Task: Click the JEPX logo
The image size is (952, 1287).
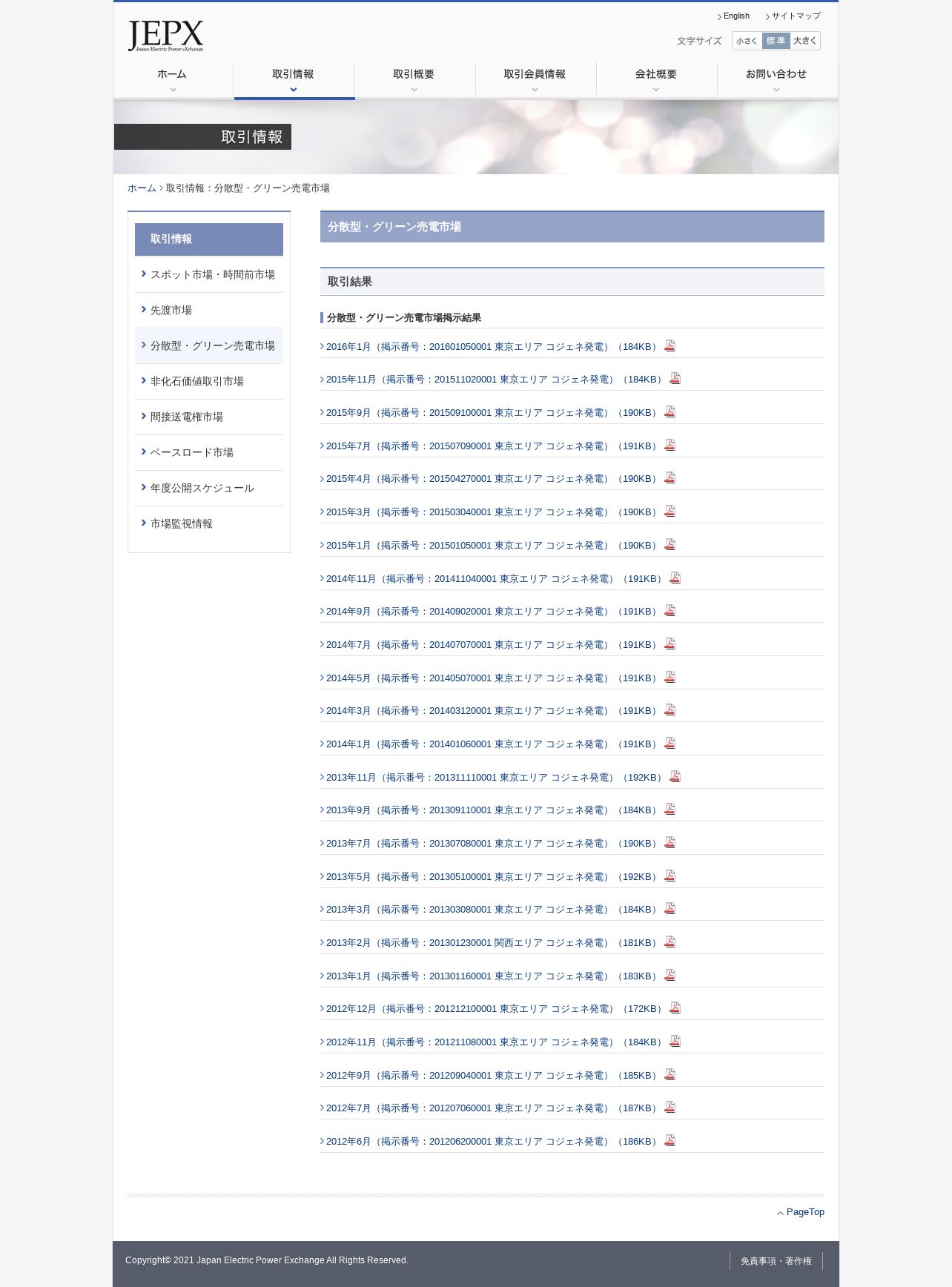Action: click(165, 36)
